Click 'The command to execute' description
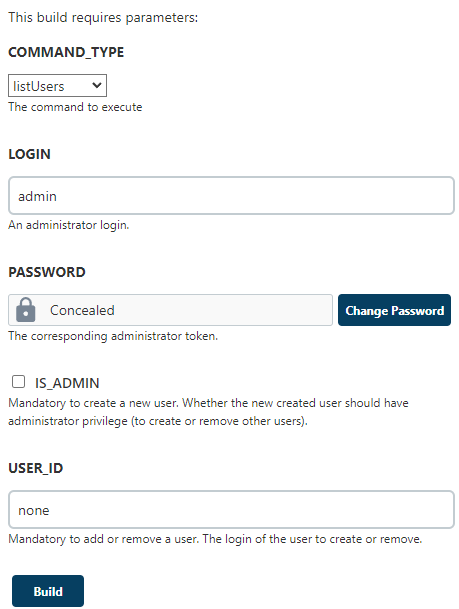 75,107
